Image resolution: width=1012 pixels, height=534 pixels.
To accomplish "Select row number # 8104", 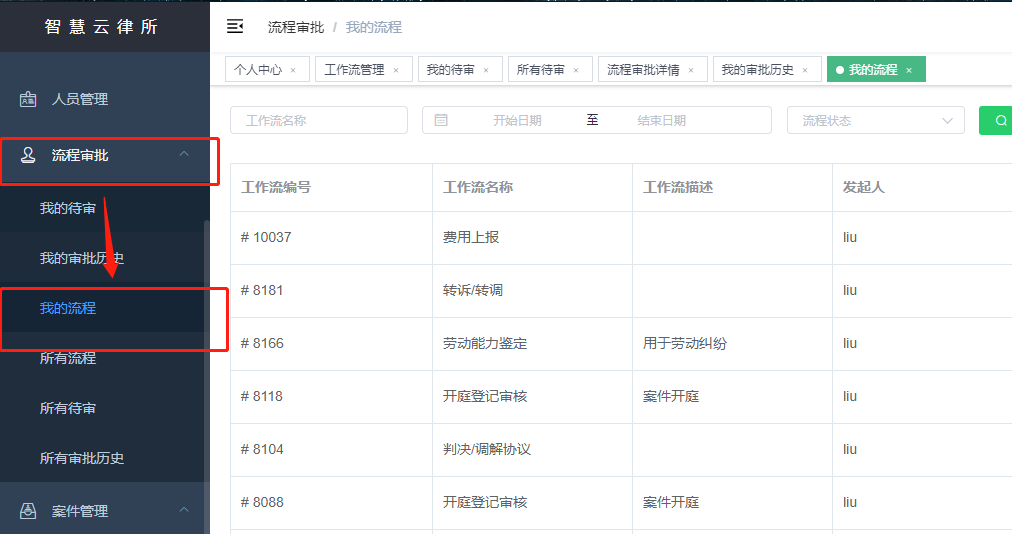I will pos(262,449).
